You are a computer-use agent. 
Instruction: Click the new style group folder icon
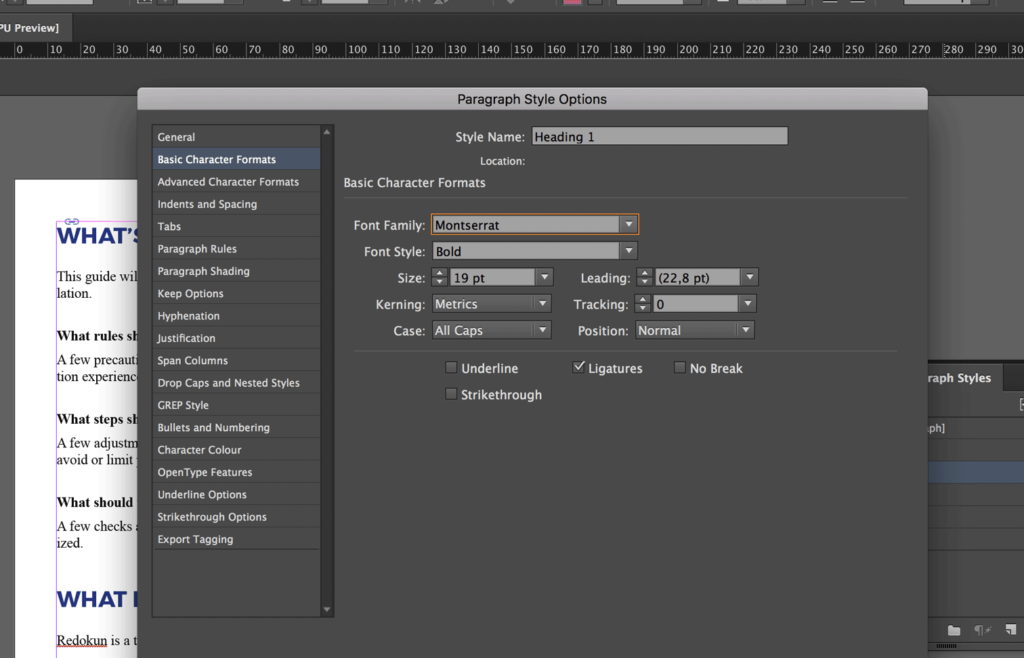(954, 630)
